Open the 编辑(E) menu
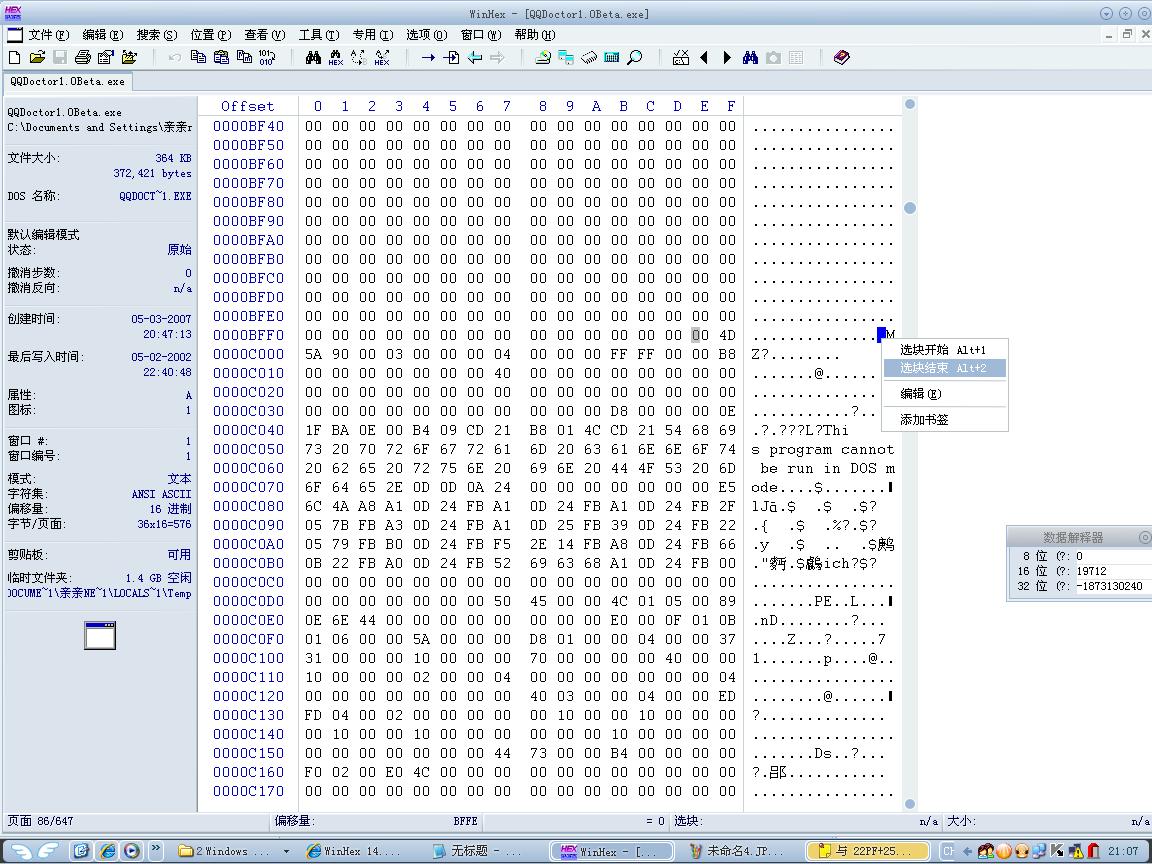 pos(103,35)
